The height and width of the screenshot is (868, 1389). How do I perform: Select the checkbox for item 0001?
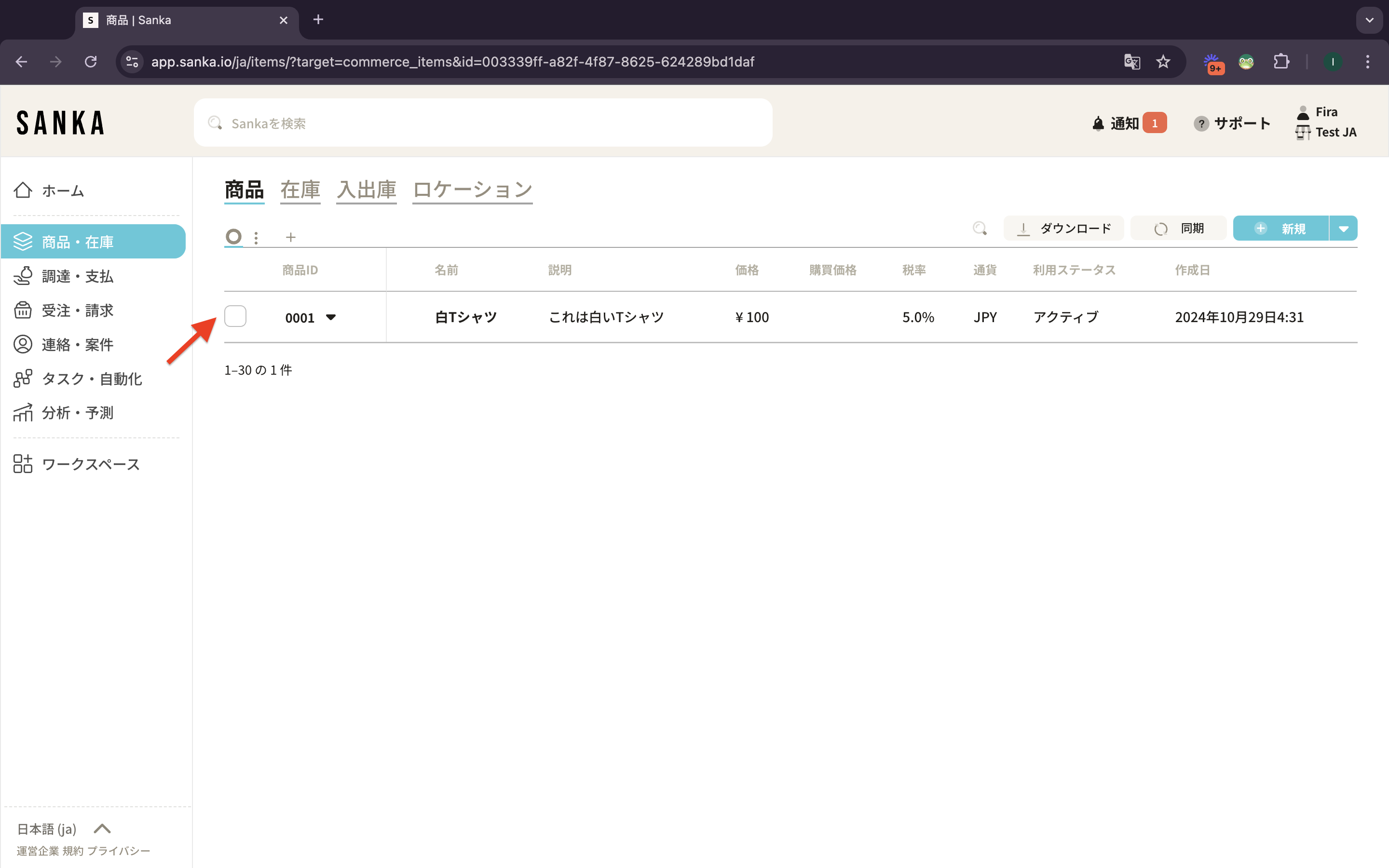235,316
